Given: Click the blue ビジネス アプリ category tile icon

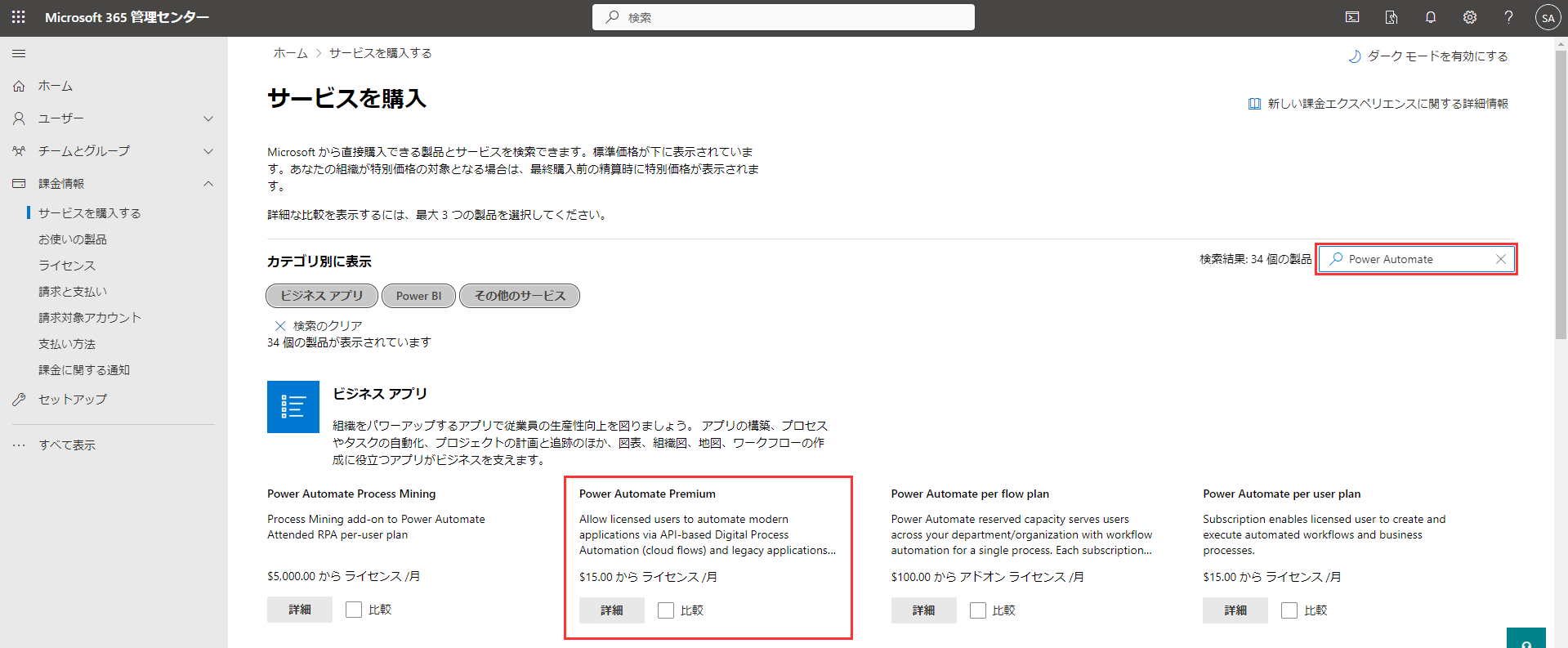Looking at the screenshot, I should [293, 406].
